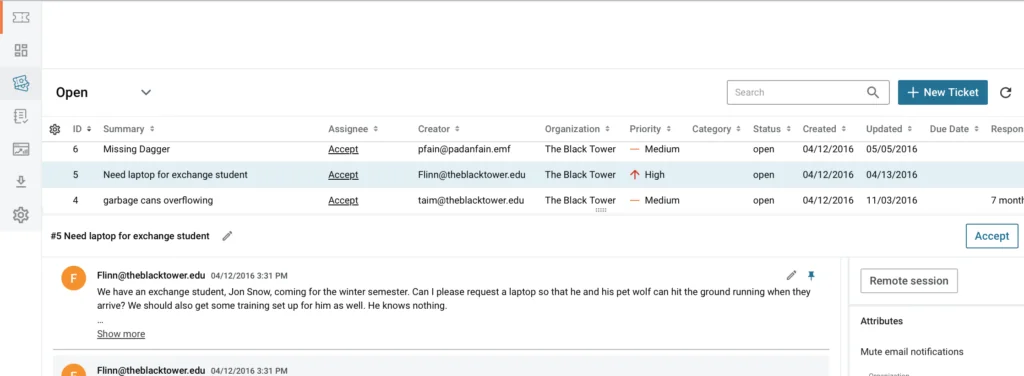Sort by Category column

coord(716,129)
